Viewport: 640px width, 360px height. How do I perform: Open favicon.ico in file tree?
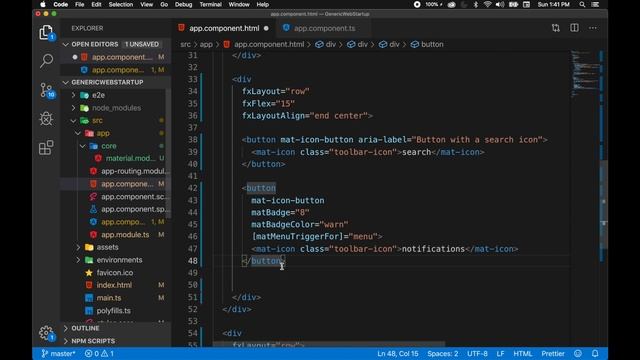pos(115,273)
